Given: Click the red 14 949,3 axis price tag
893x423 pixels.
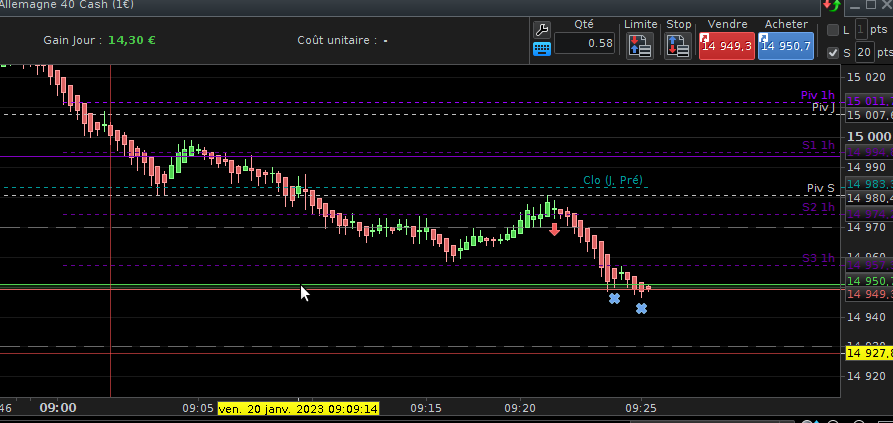Looking at the screenshot, I should point(870,294).
